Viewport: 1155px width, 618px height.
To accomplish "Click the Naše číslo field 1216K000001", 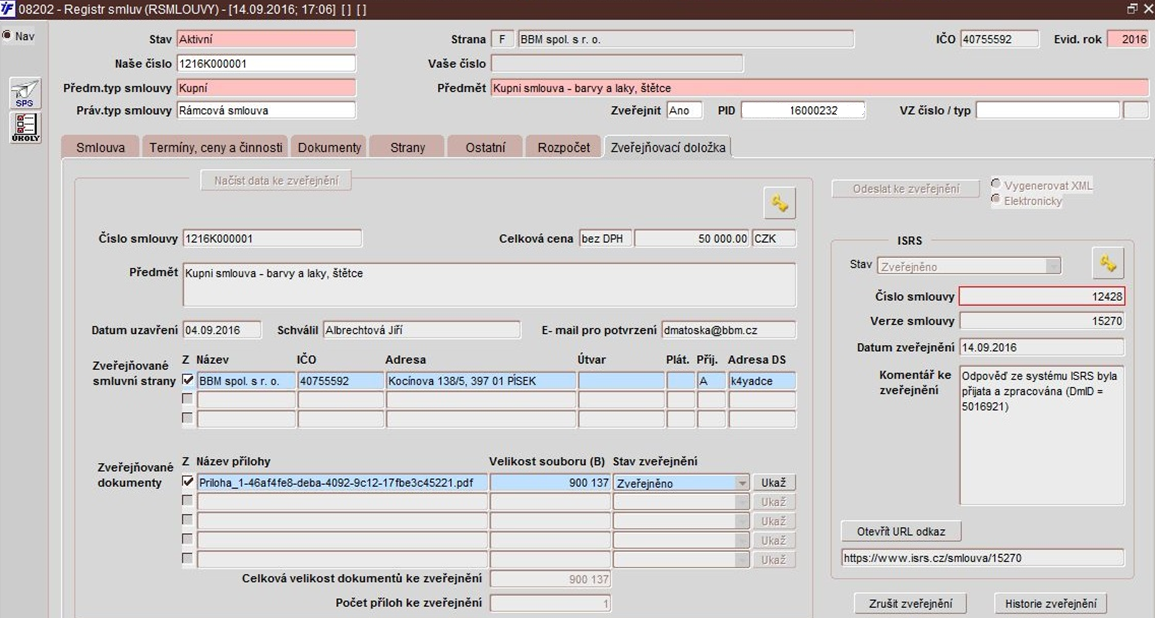I will [x=266, y=63].
